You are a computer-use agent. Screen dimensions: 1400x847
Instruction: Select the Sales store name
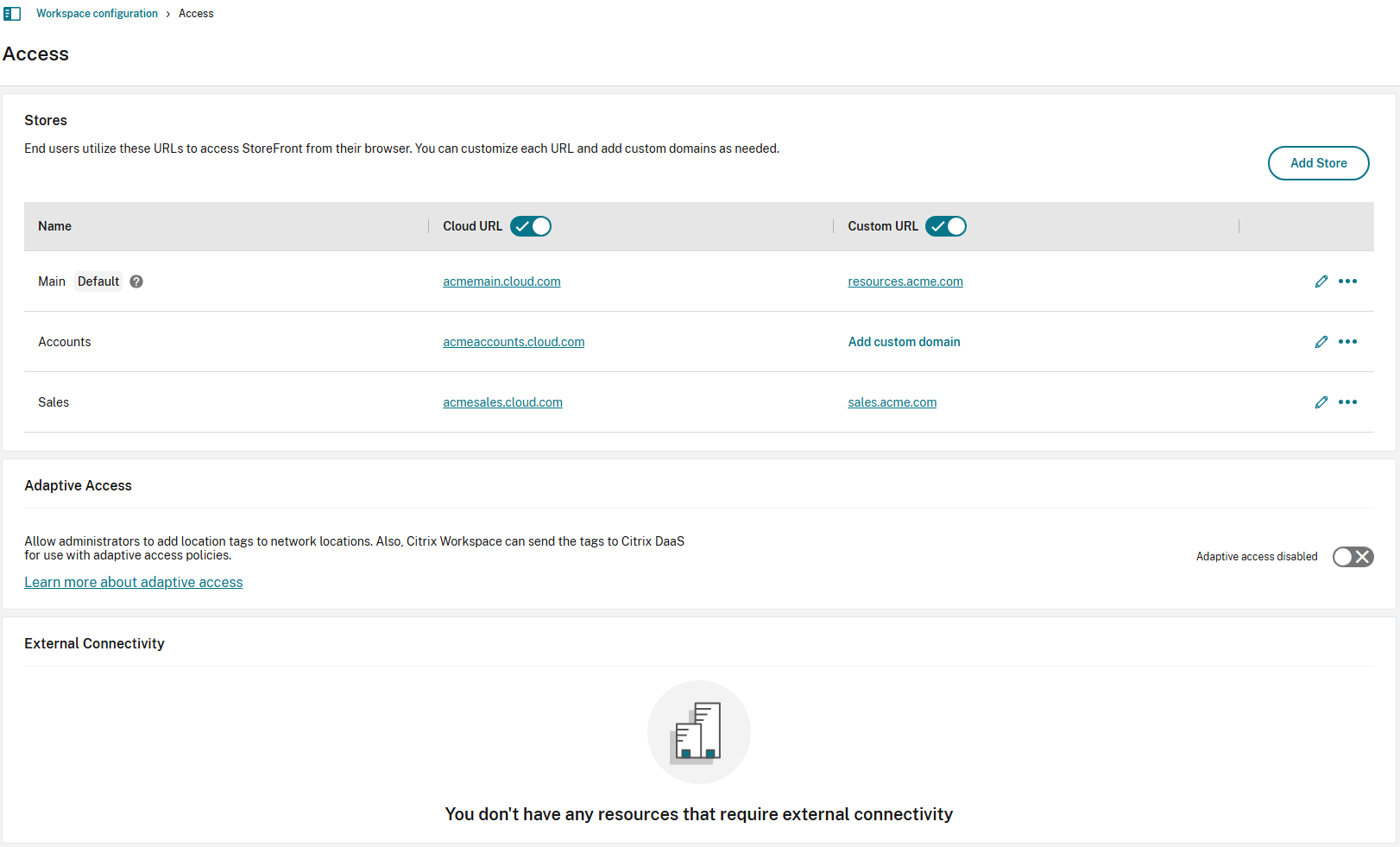pos(54,402)
